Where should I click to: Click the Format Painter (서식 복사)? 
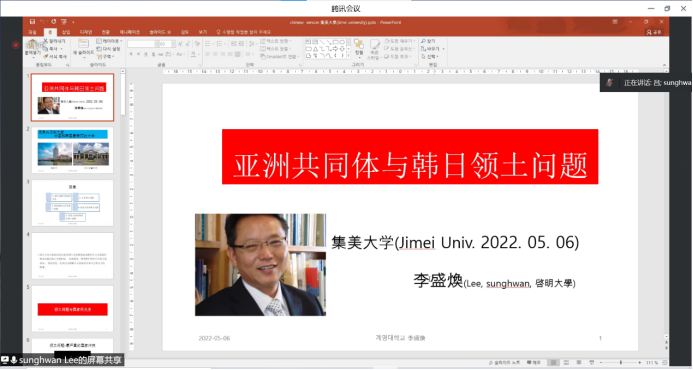click(x=55, y=57)
